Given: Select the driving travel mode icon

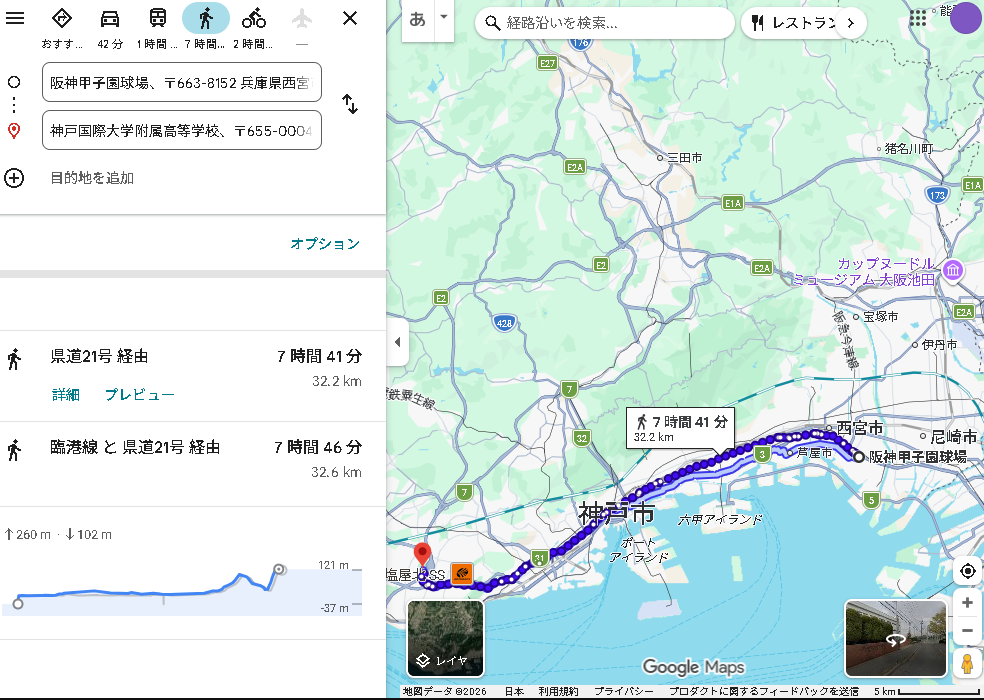Looking at the screenshot, I should point(110,18).
